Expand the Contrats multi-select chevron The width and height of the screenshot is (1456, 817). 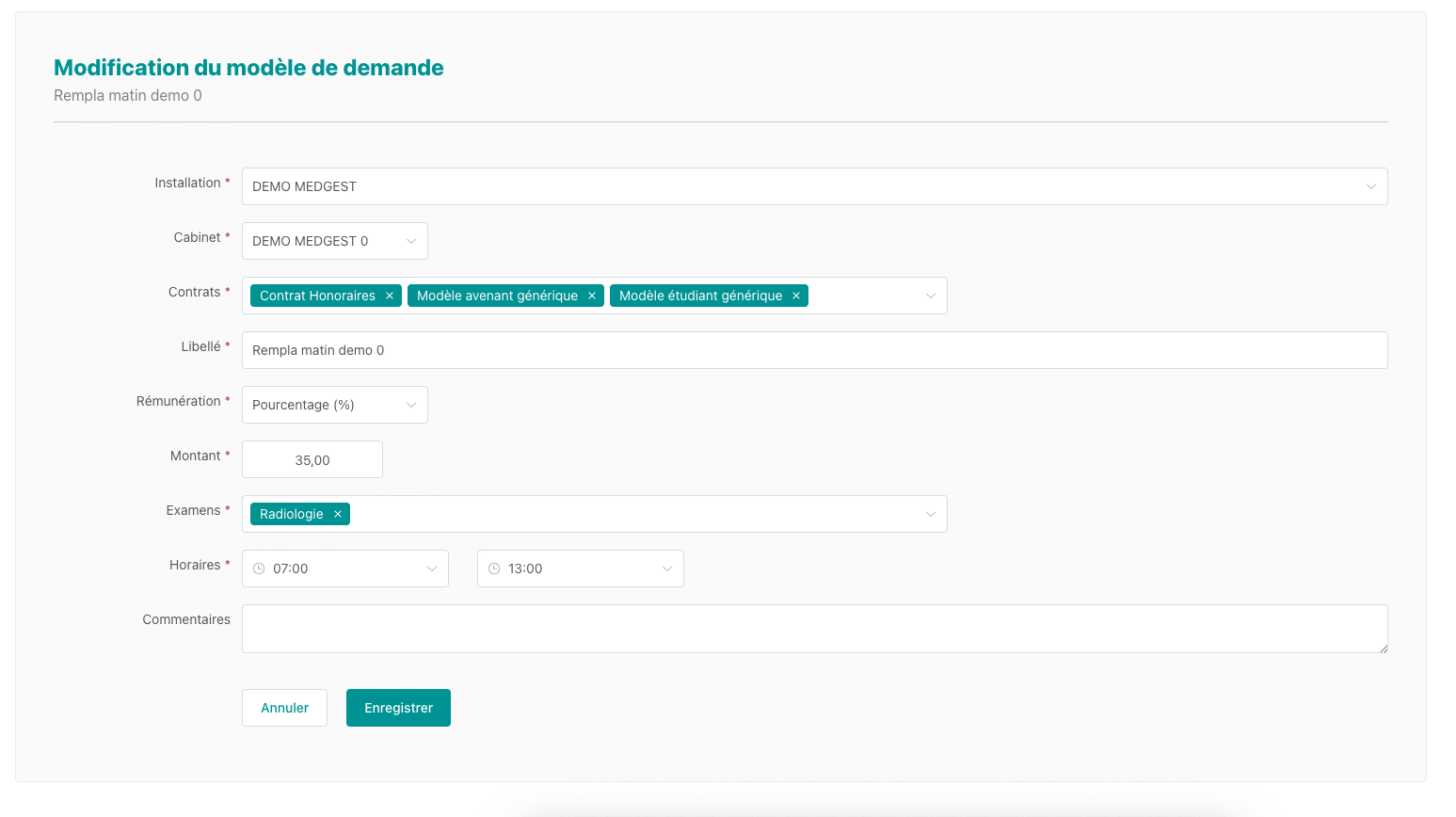pos(930,296)
